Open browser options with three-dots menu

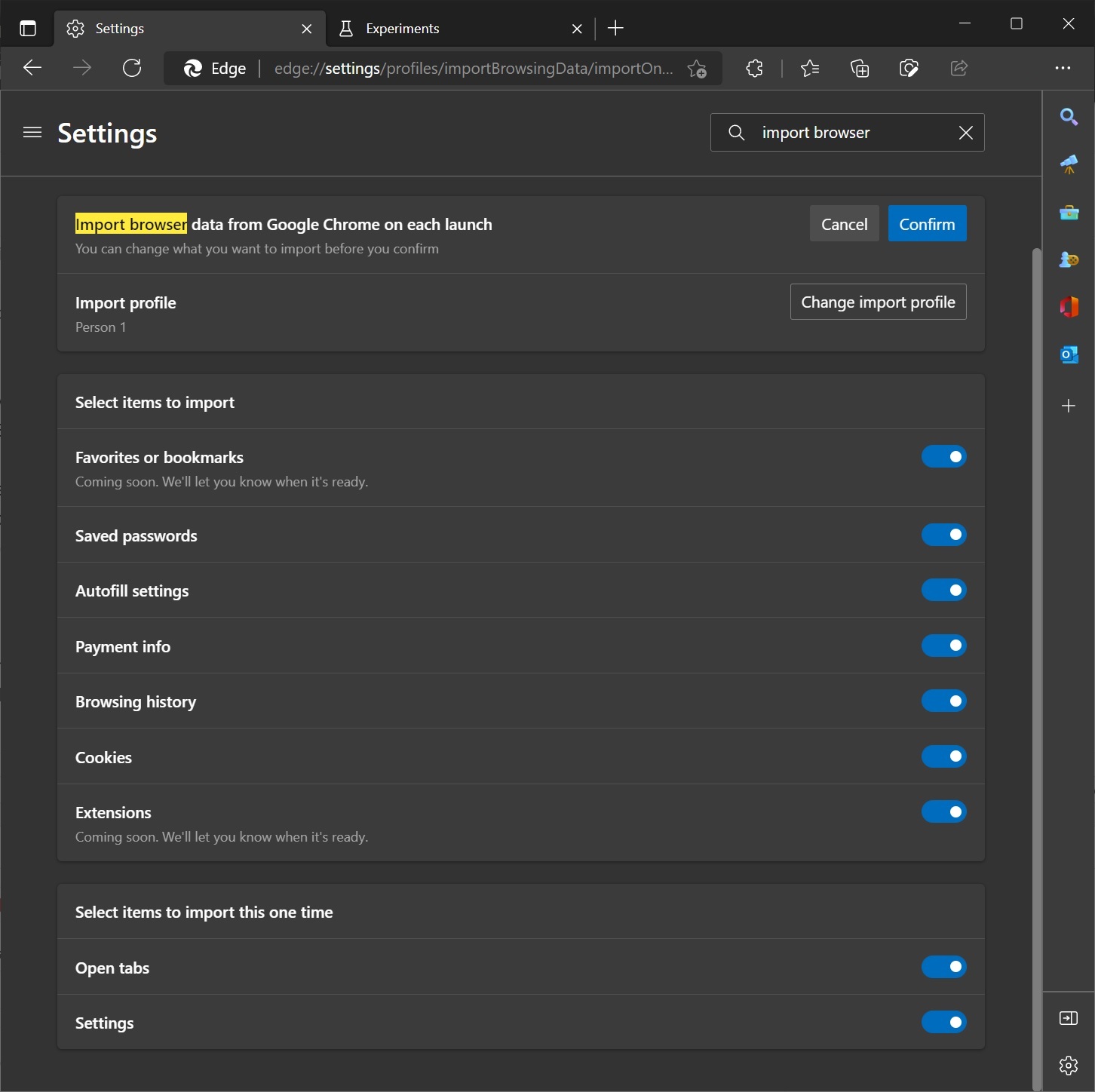pyautogui.click(x=1063, y=69)
